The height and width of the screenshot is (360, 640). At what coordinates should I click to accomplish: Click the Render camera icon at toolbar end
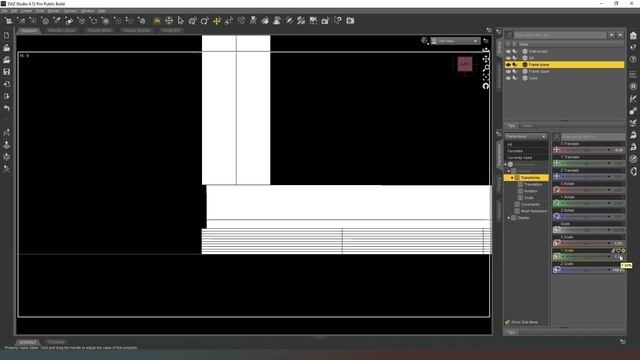click(x=350, y=20)
